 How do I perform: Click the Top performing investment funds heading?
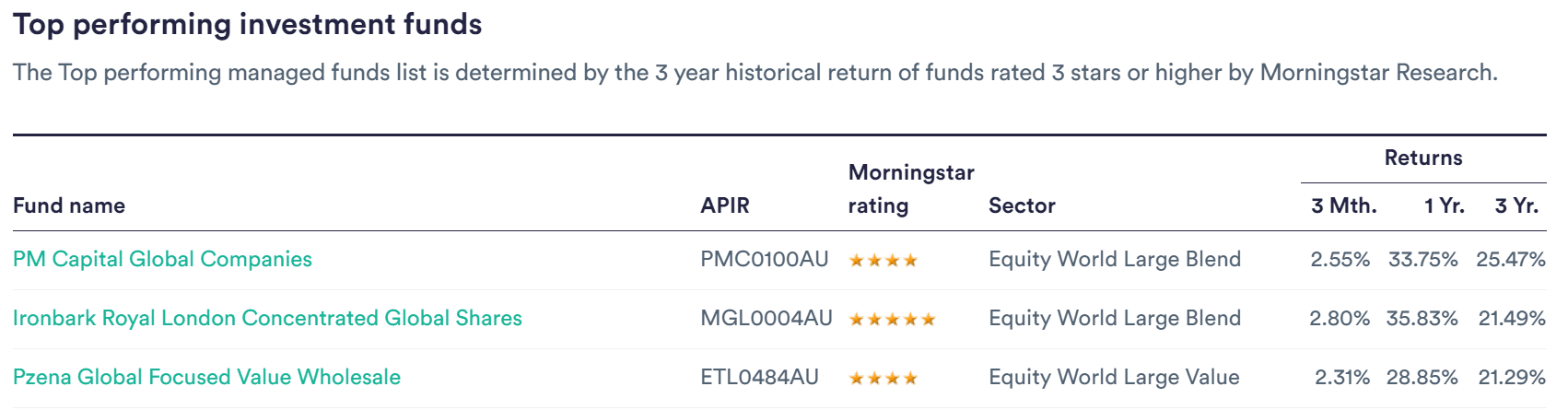point(248,24)
